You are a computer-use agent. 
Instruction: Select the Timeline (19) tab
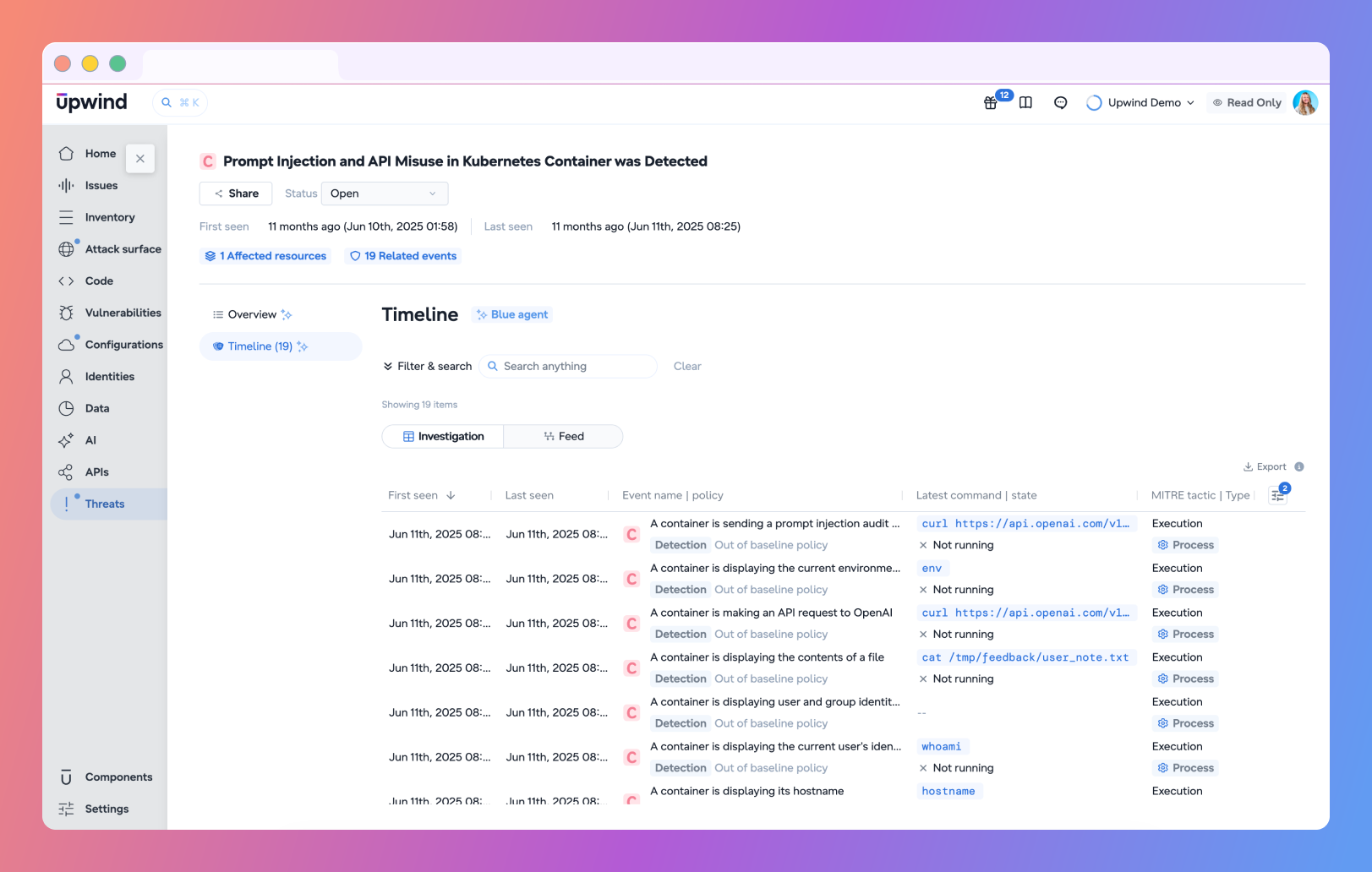click(x=281, y=346)
